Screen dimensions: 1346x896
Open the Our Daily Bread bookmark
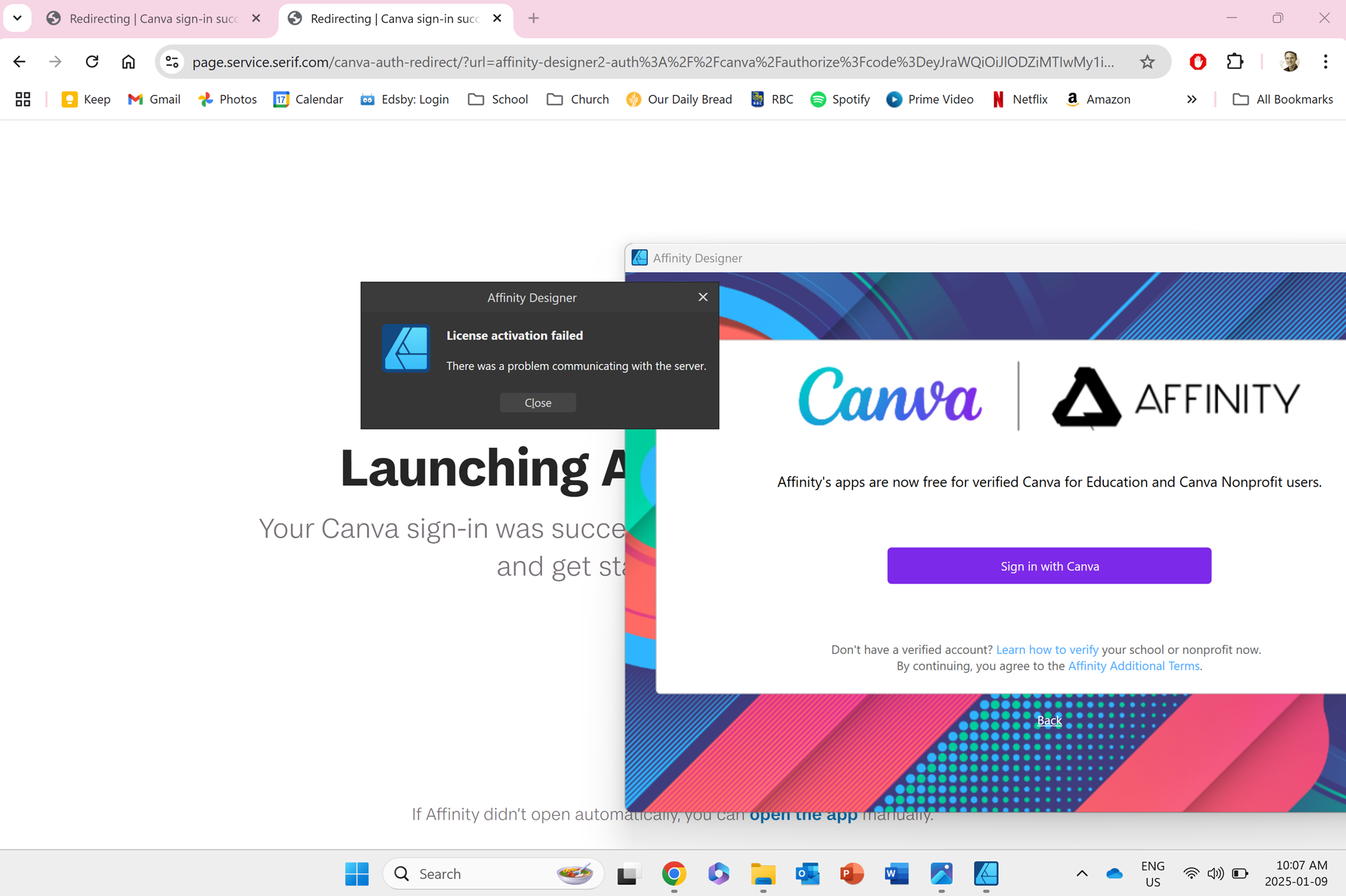pyautogui.click(x=679, y=99)
